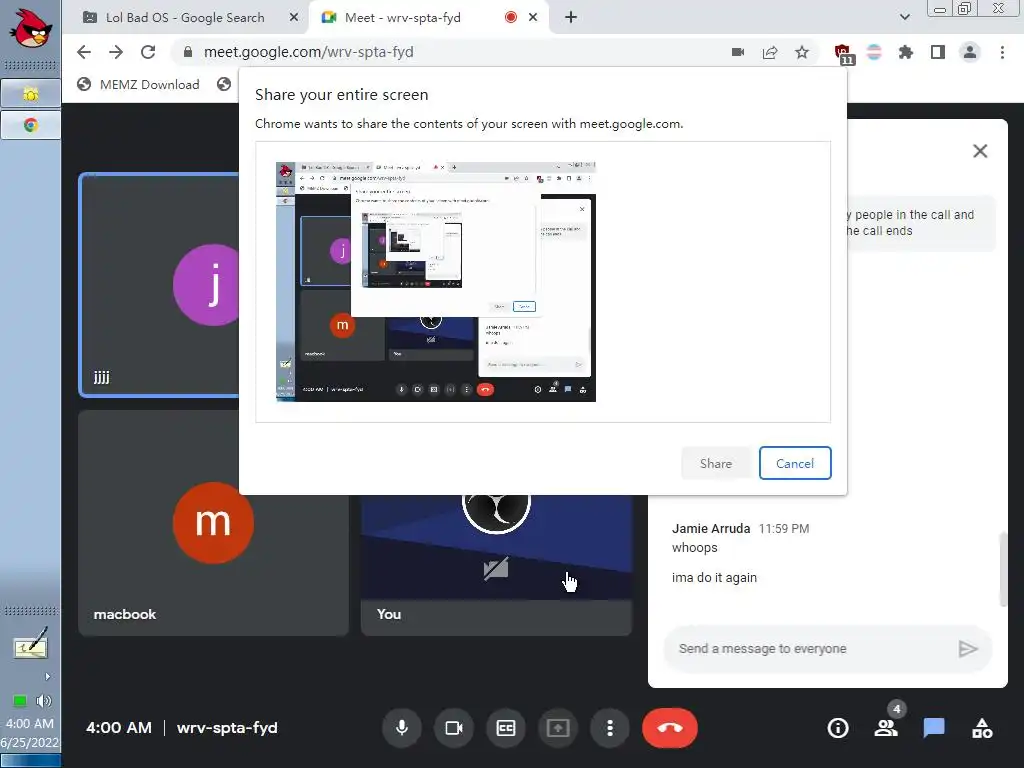Hang up with the red leave call button

pyautogui.click(x=669, y=728)
